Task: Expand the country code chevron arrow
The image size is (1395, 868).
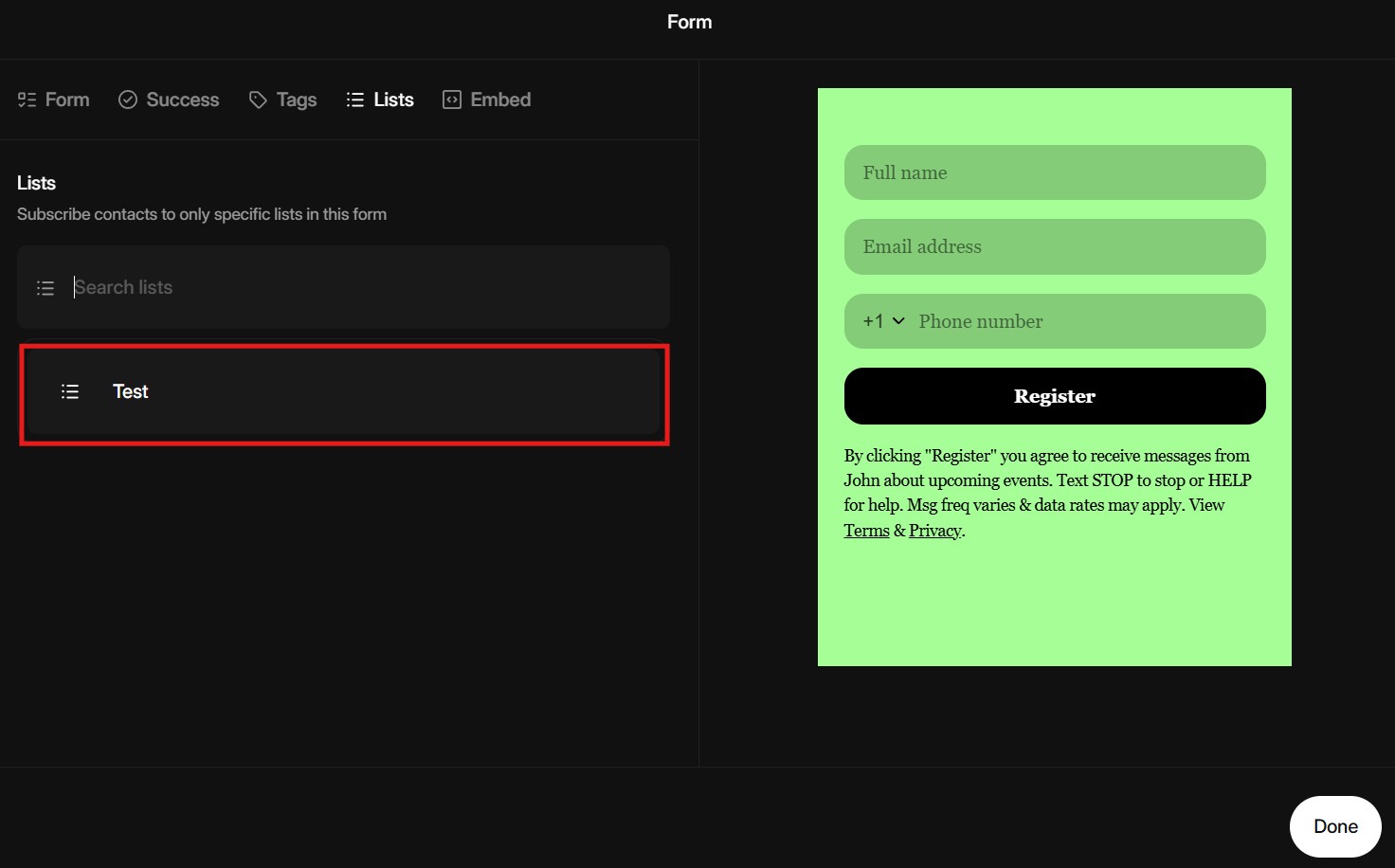Action: click(x=898, y=321)
